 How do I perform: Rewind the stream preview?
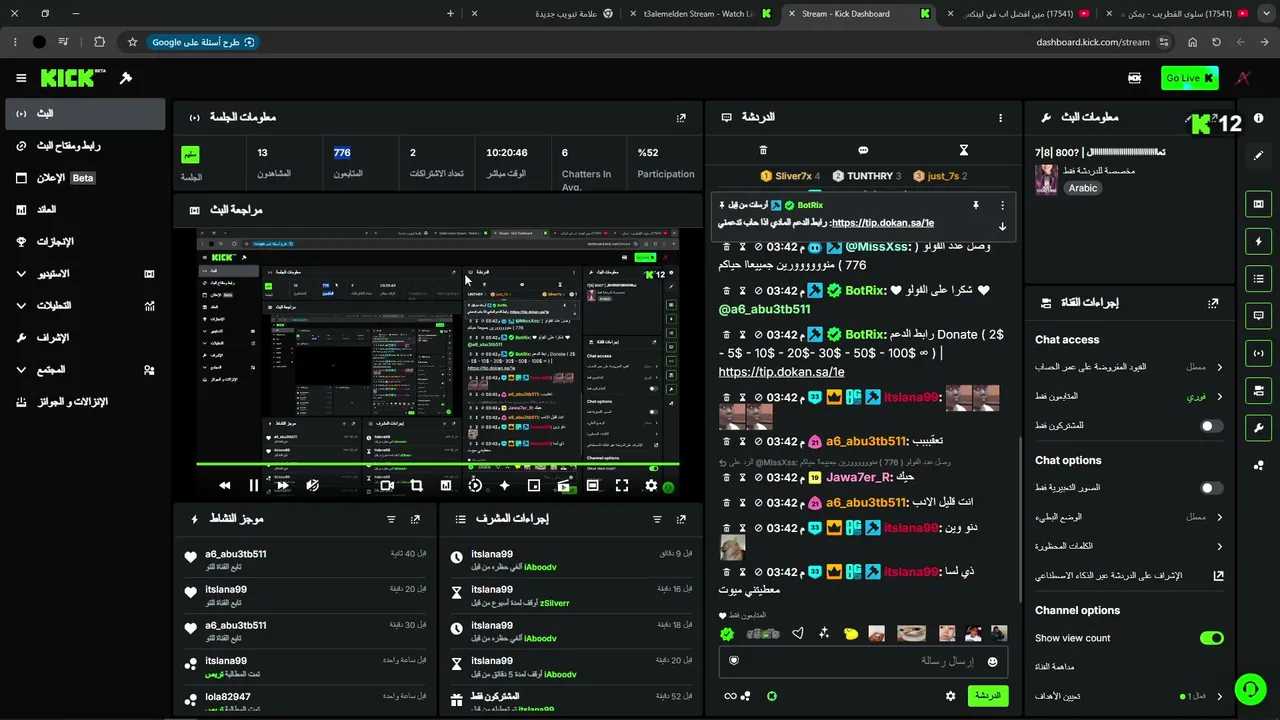(x=225, y=485)
